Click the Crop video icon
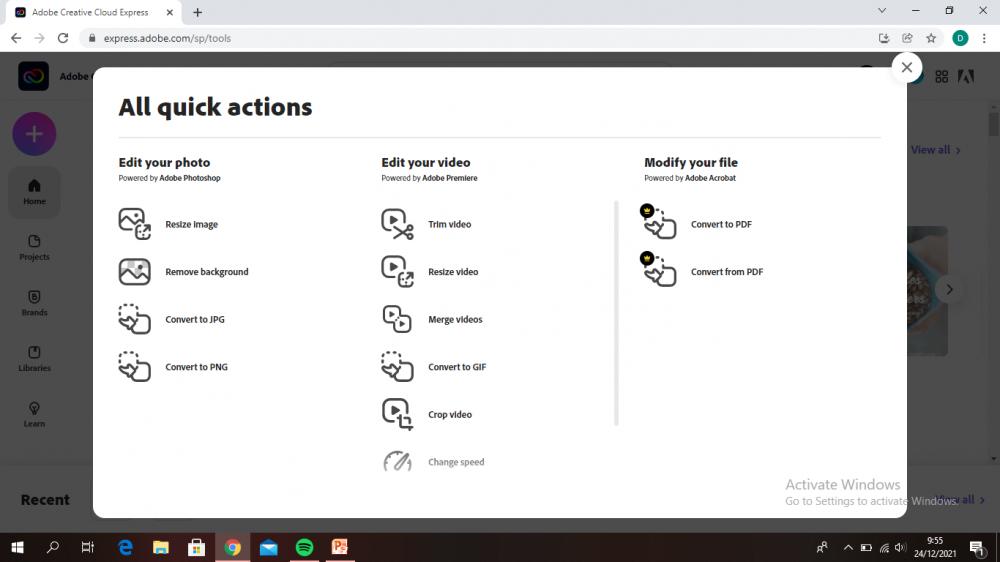Viewport: 1000px width, 562px height. [x=397, y=414]
